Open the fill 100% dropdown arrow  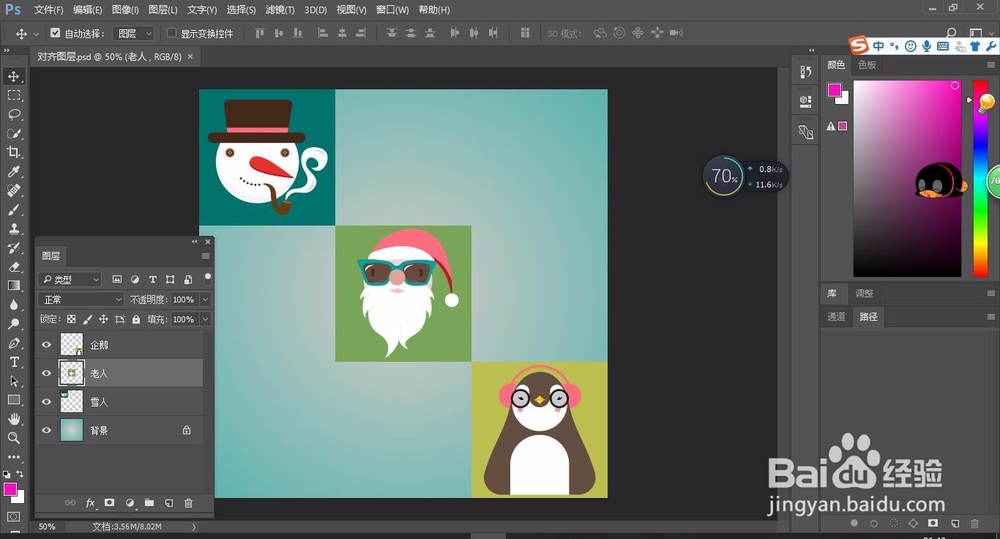pyautogui.click(x=205, y=319)
